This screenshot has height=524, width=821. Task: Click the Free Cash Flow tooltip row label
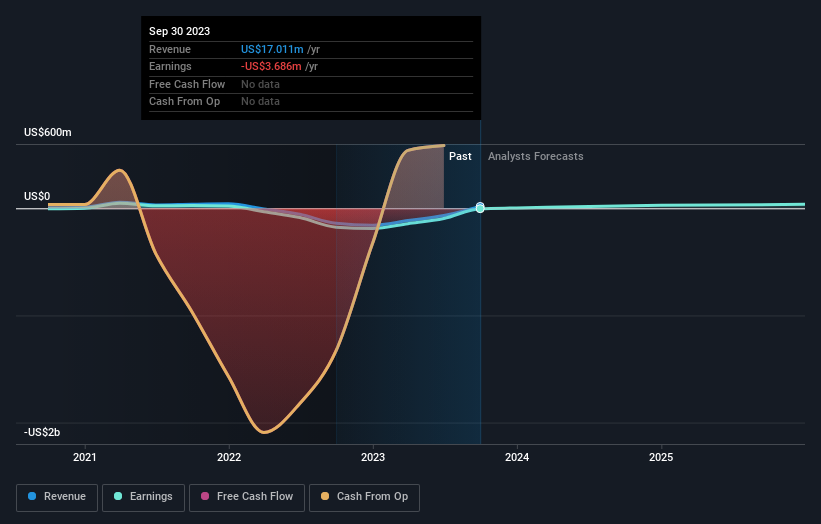point(187,84)
